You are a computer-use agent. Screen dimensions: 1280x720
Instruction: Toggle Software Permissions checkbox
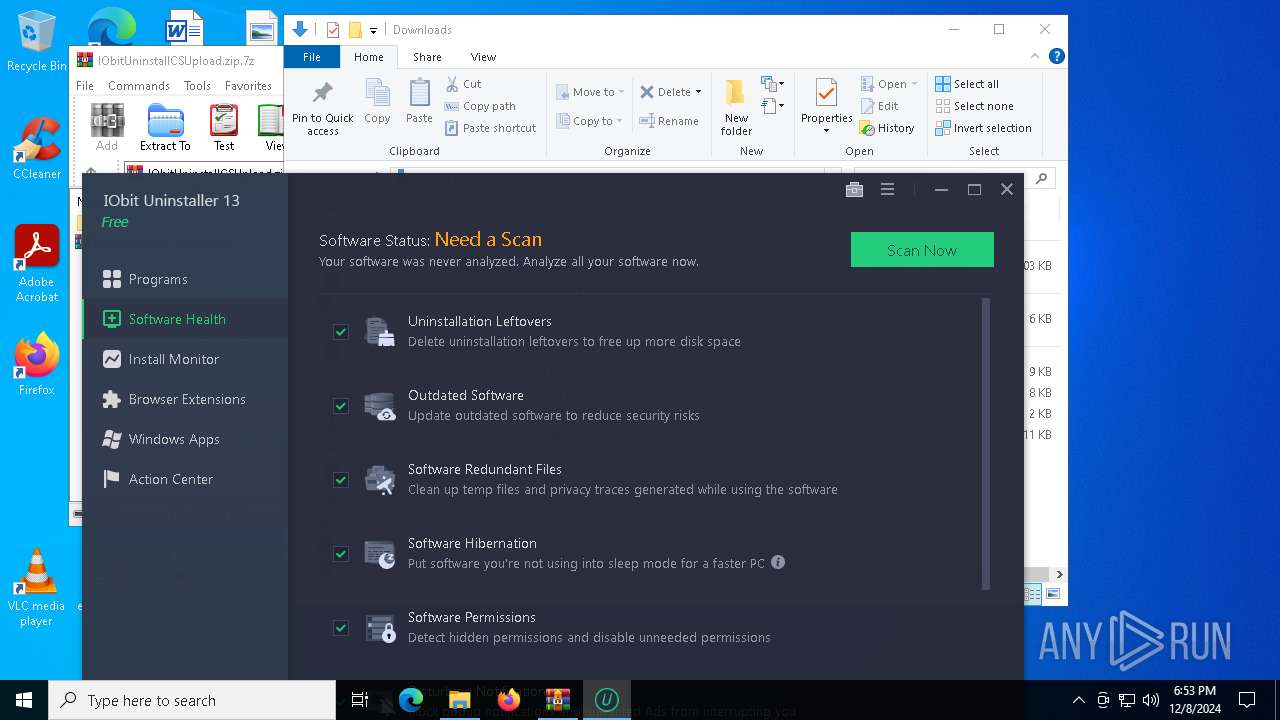[341, 627]
